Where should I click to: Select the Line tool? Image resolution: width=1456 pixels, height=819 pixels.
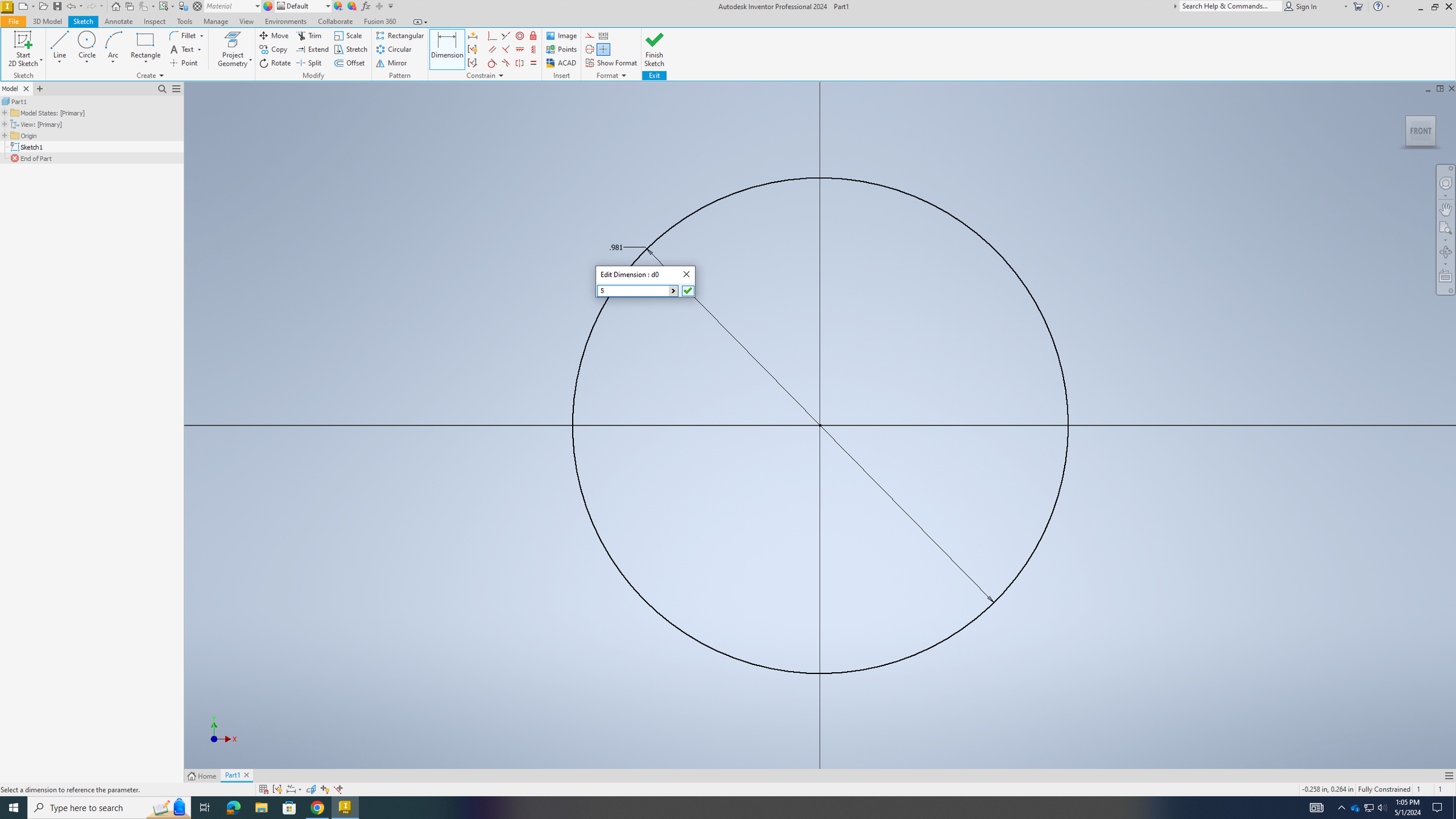59,45
